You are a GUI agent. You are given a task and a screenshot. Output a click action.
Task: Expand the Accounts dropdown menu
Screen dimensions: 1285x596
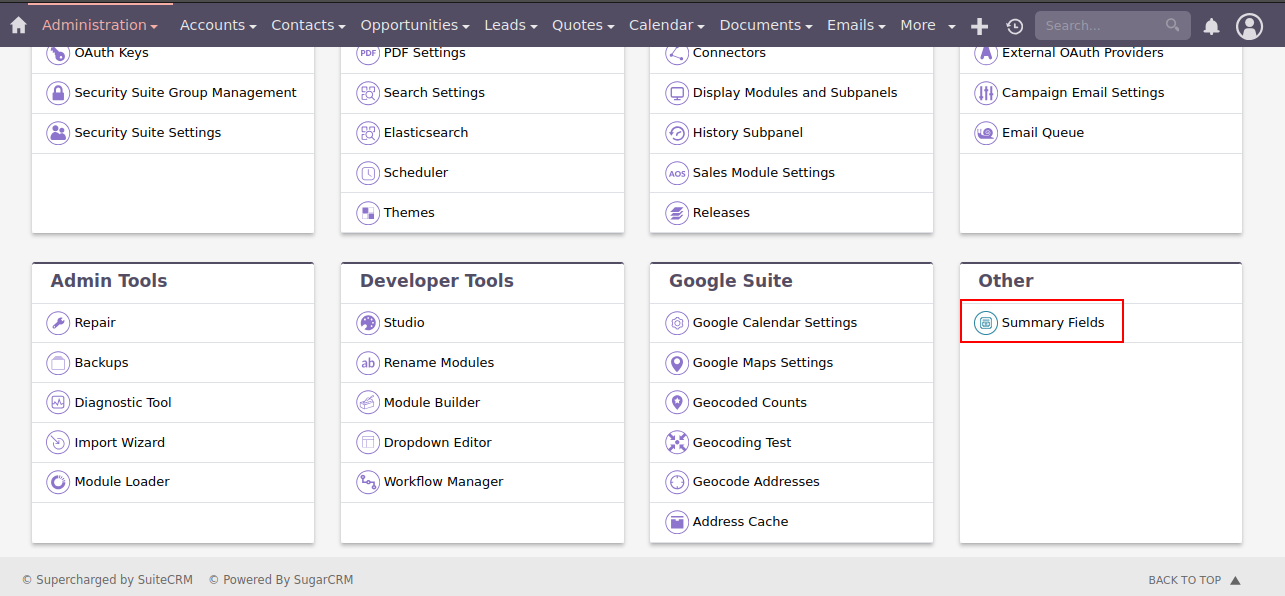point(218,25)
